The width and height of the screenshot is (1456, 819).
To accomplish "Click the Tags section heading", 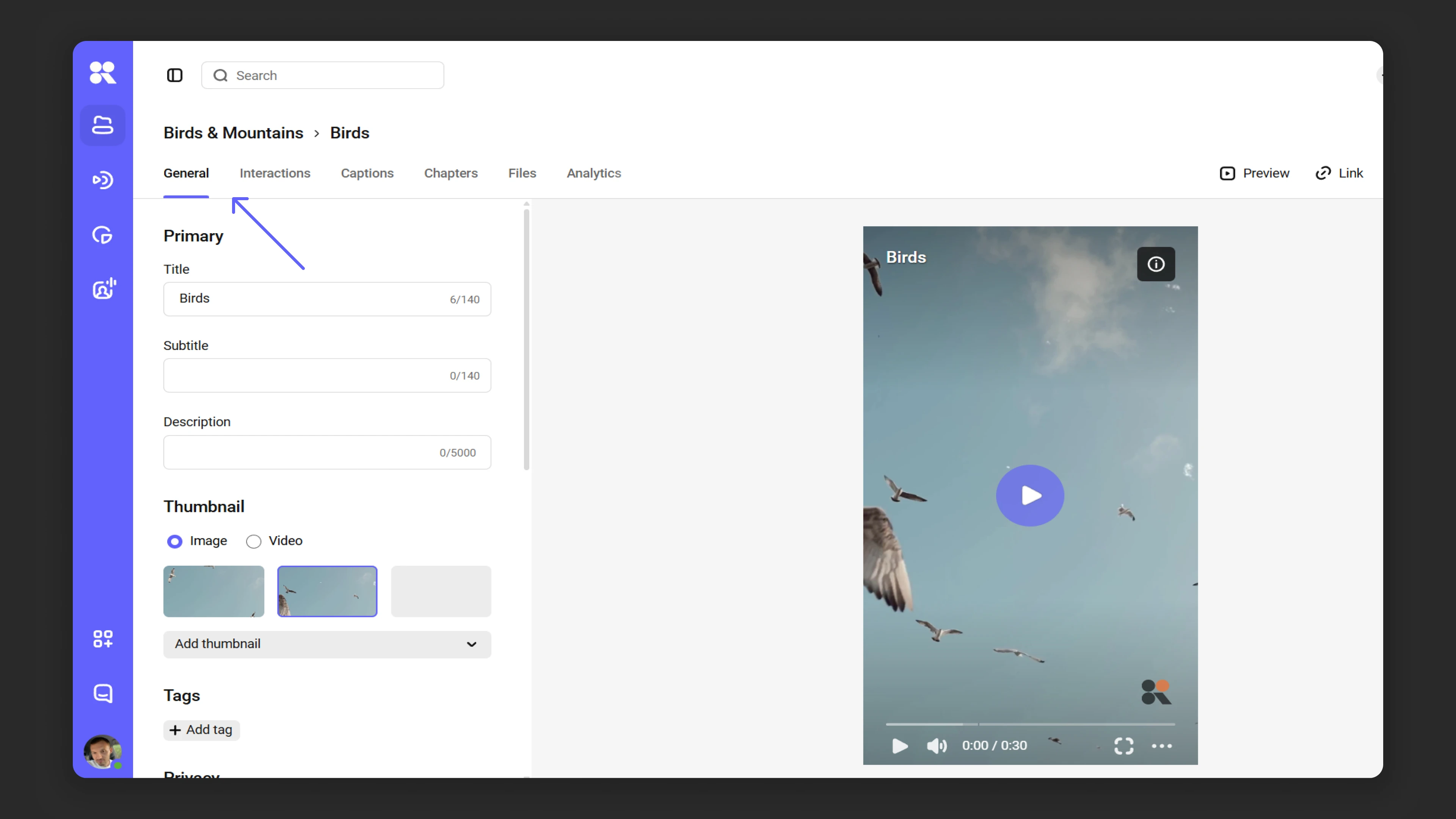I will [x=182, y=696].
